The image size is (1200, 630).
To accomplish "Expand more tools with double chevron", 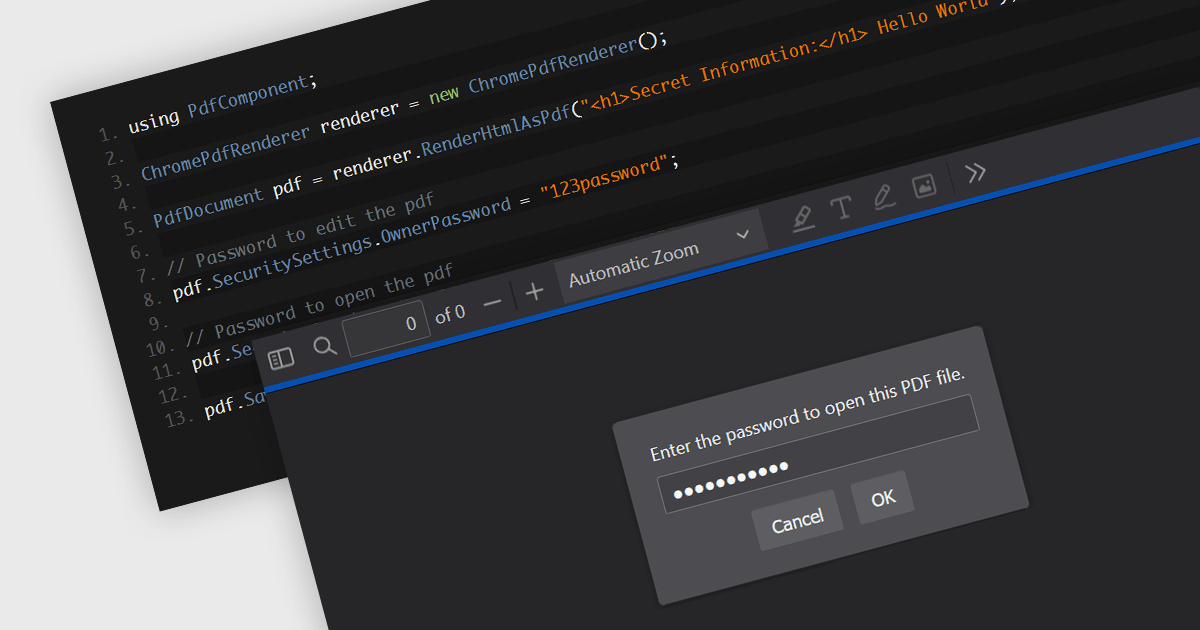I will [x=975, y=172].
